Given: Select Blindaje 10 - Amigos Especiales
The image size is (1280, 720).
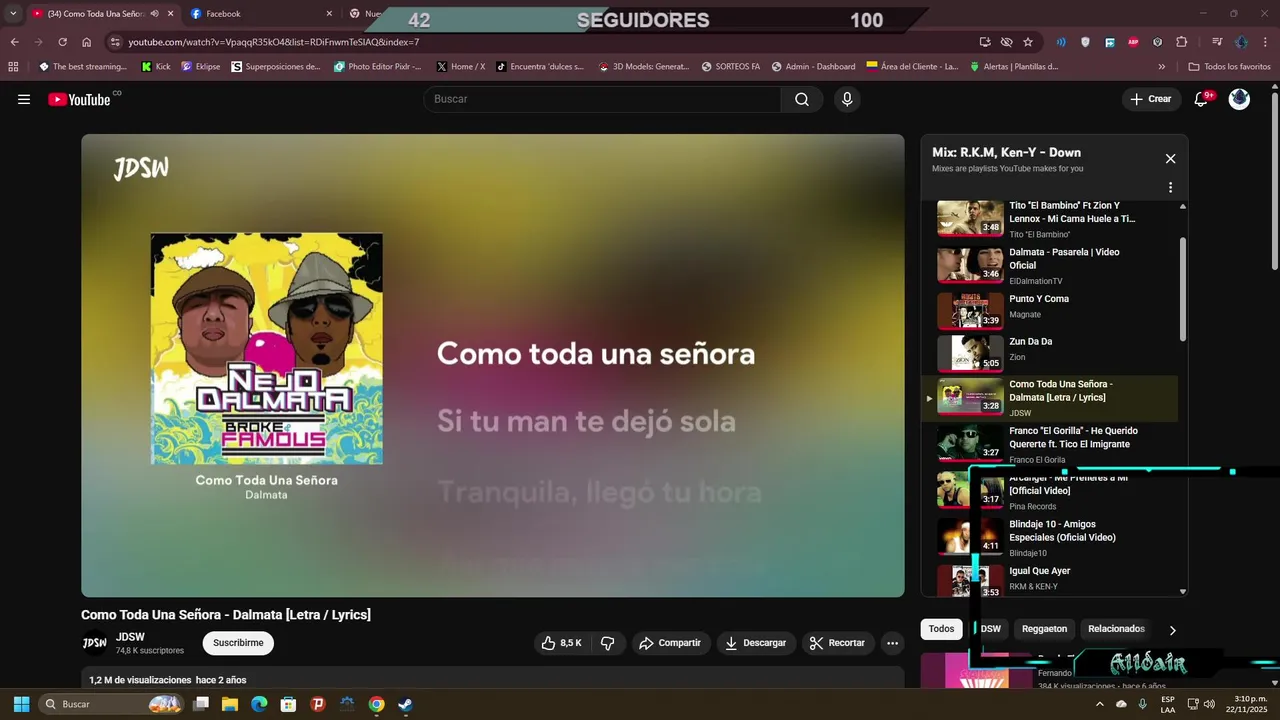Looking at the screenshot, I should (x=1048, y=538).
